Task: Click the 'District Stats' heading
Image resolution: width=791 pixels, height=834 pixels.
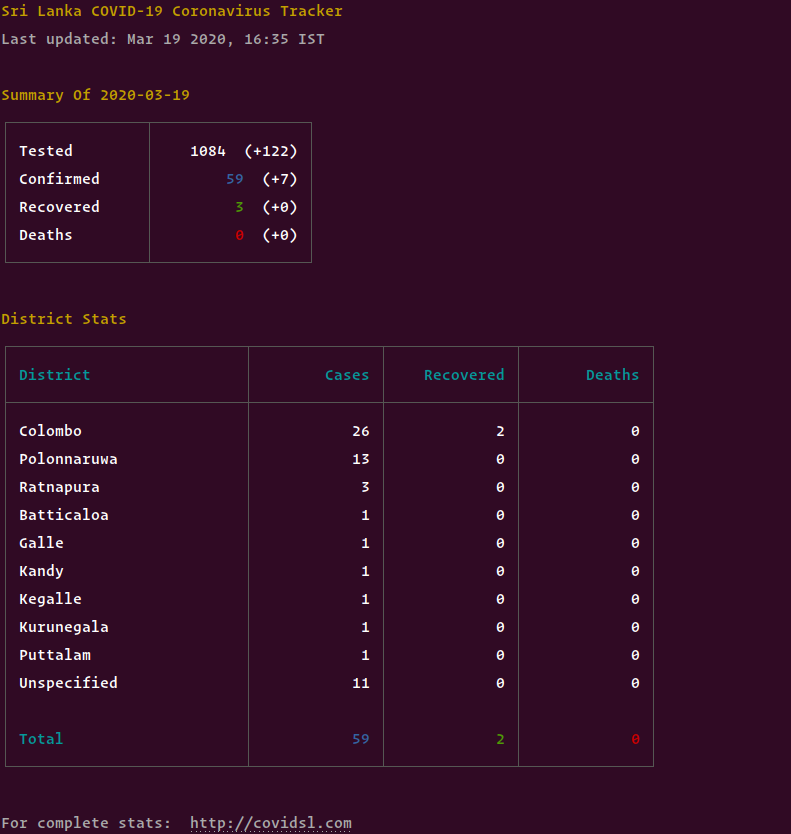Action: 64,319
